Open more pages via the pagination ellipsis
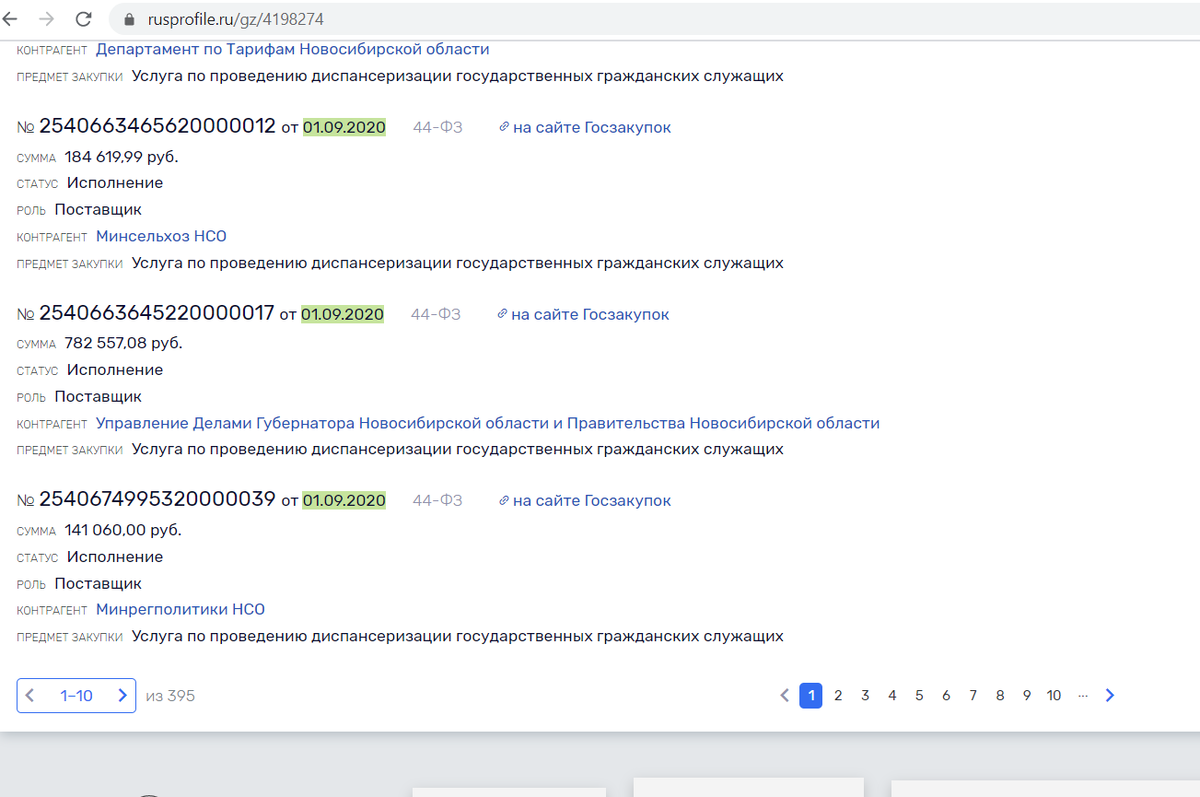Viewport: 1200px width, 797px height. 1082,695
